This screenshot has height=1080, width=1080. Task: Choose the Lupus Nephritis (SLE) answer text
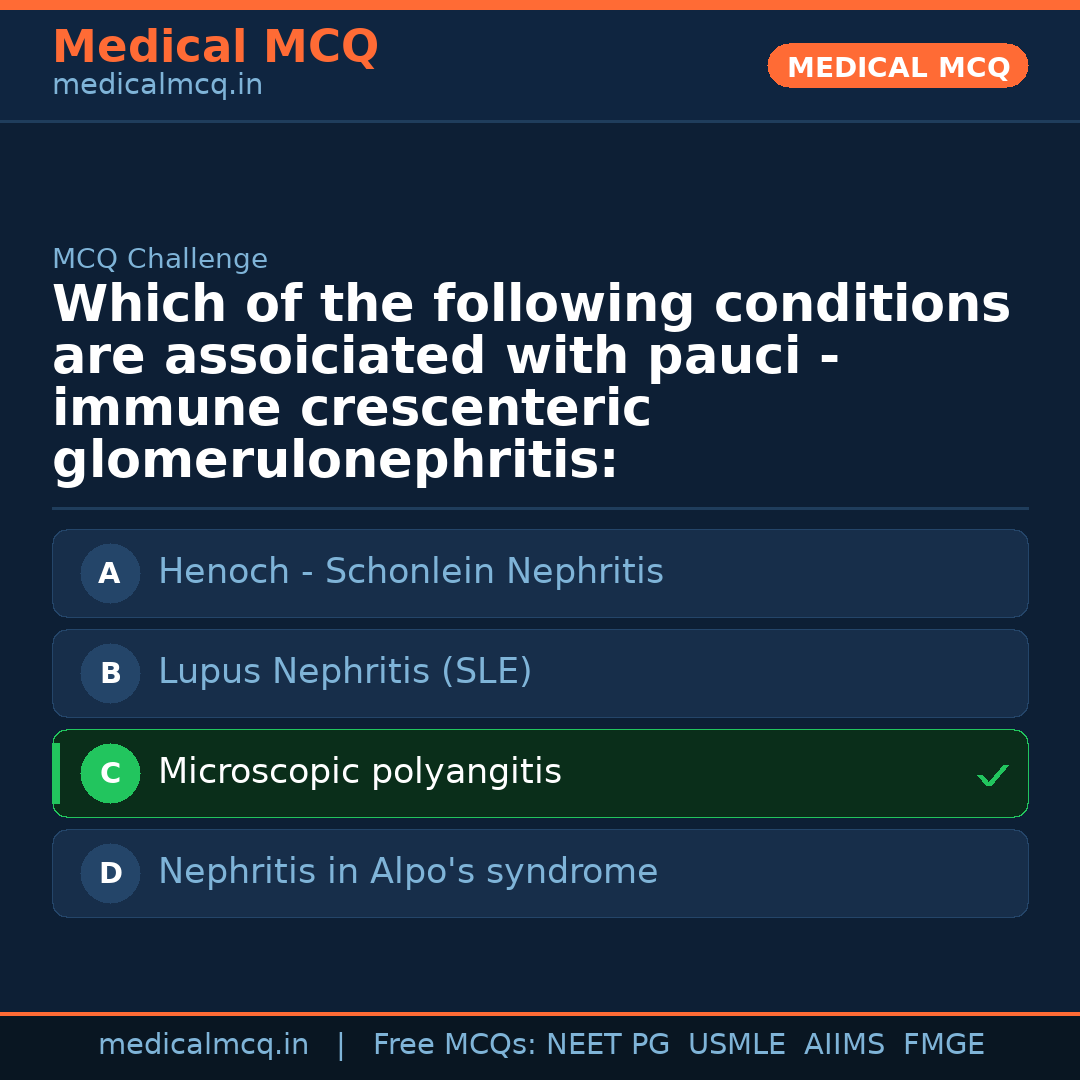tap(345, 672)
